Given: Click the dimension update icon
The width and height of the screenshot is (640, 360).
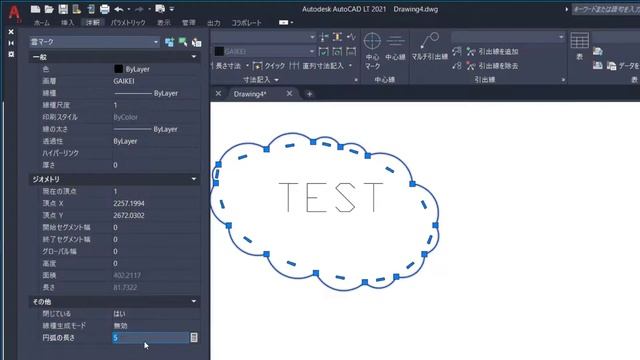Looking at the screenshot, I should (x=338, y=51).
